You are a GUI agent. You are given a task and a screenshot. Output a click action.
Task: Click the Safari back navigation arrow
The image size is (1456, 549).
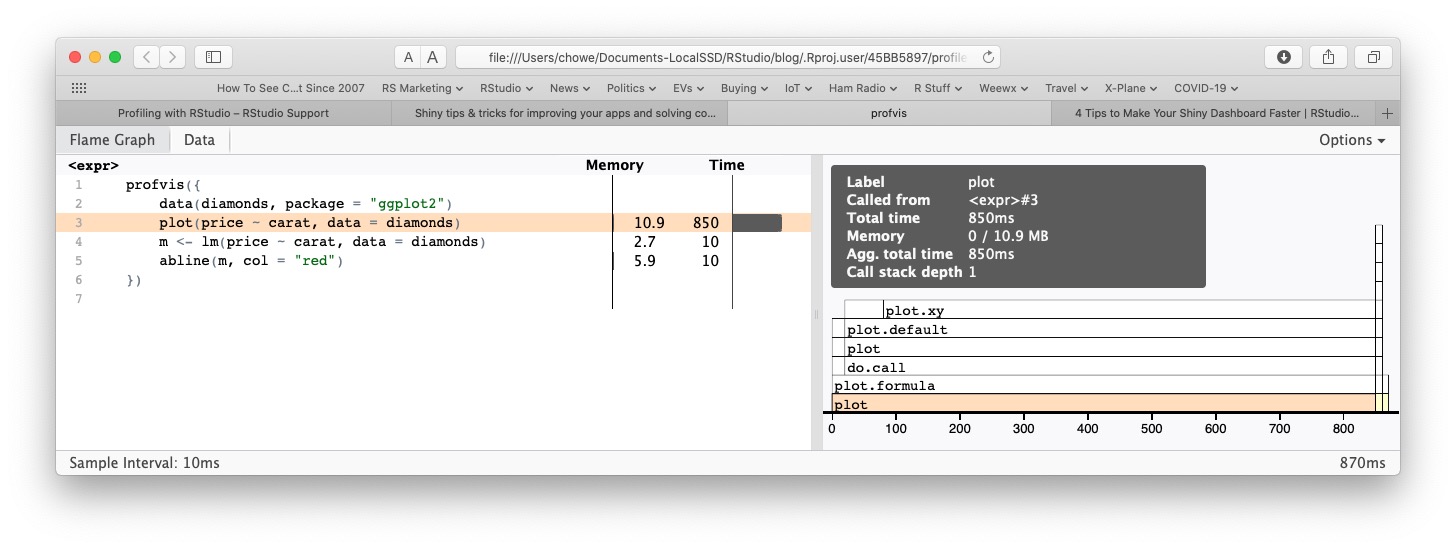[x=147, y=57]
